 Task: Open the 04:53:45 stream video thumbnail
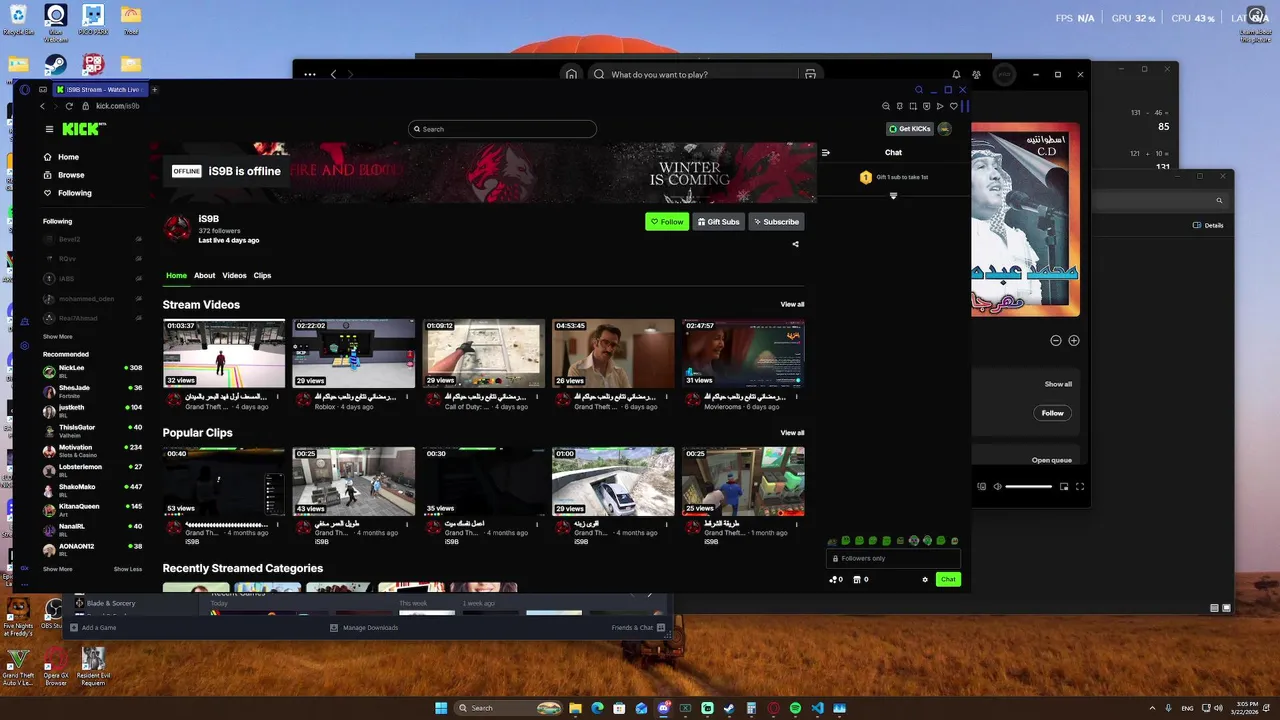click(x=613, y=353)
